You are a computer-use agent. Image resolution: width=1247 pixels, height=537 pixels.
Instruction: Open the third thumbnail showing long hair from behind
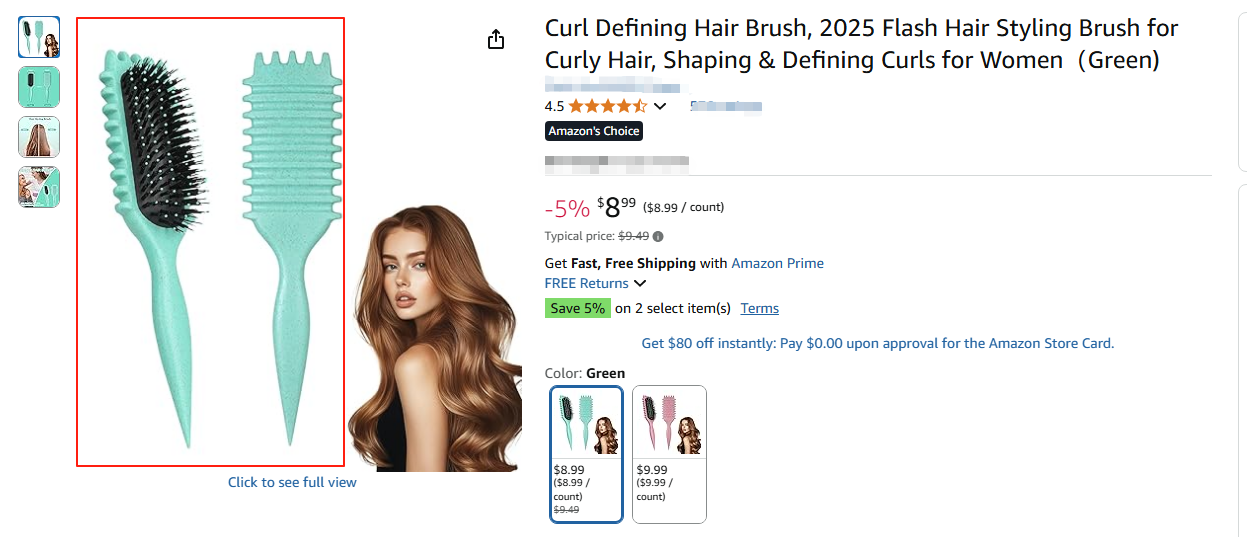tap(39, 137)
